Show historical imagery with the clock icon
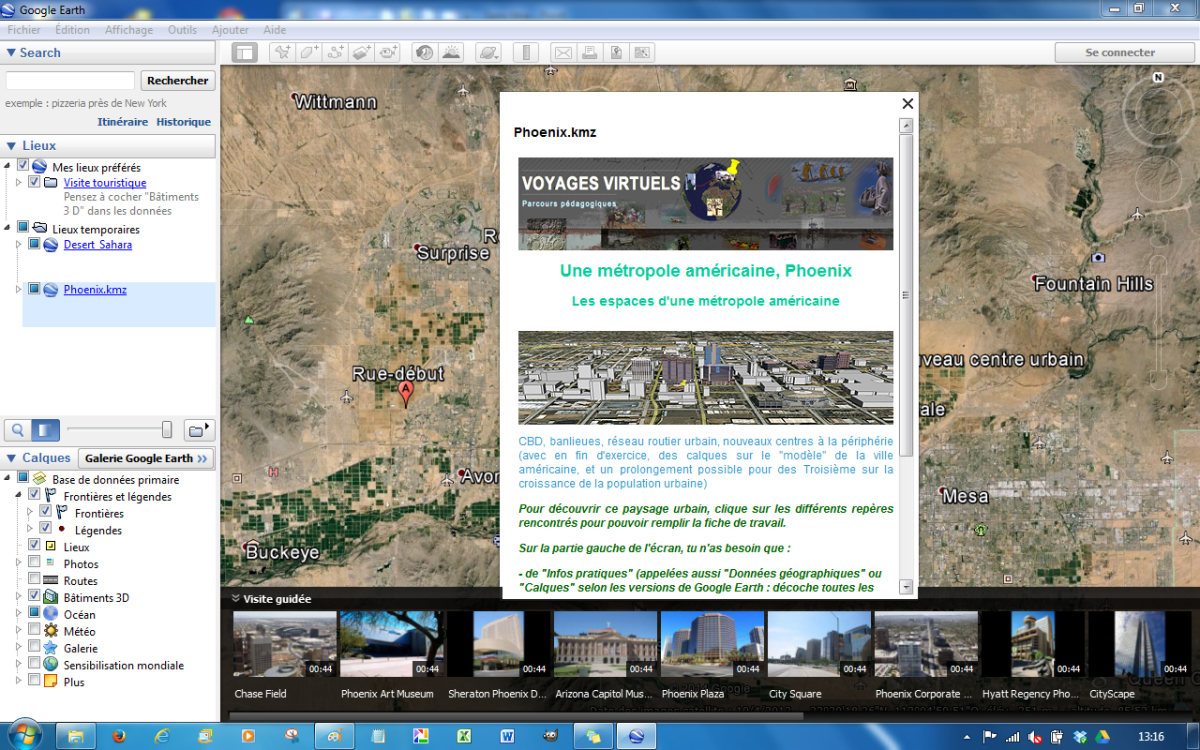The width and height of the screenshot is (1200, 750). click(424, 52)
